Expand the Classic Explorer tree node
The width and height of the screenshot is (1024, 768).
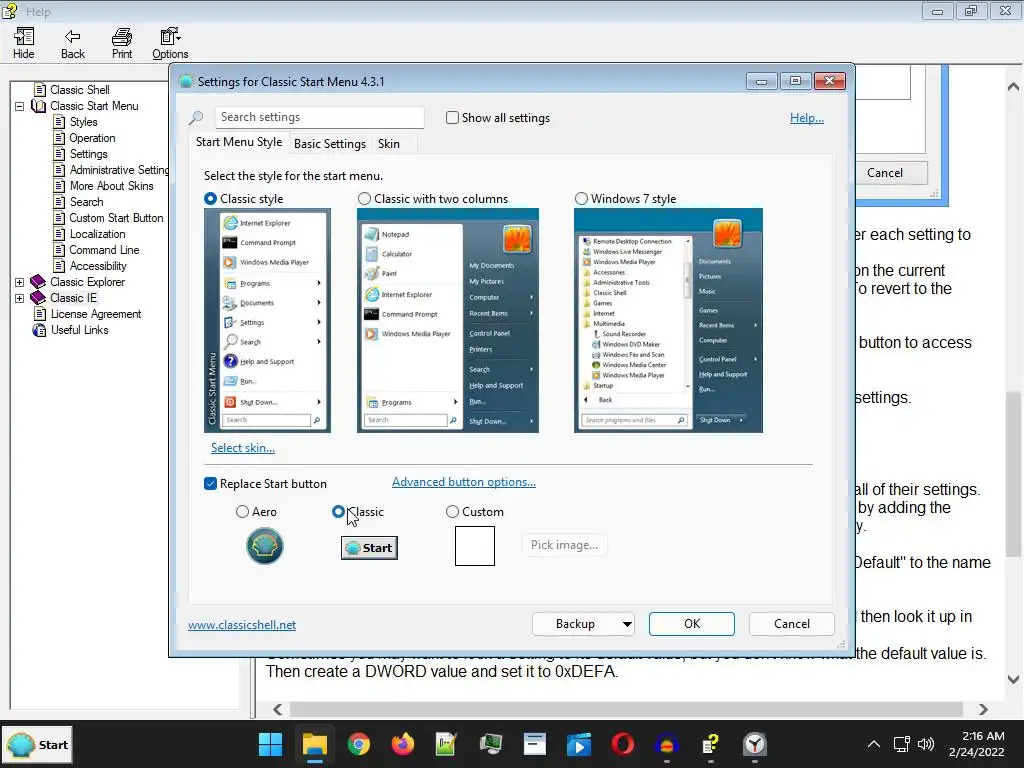[x=20, y=282]
